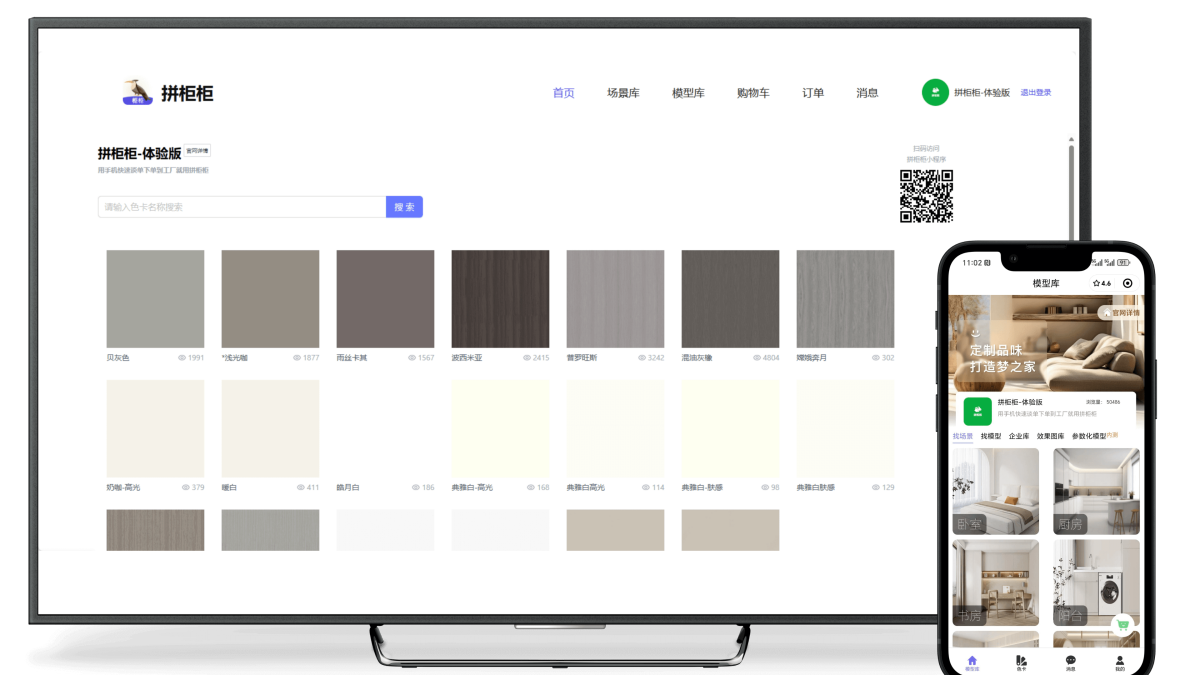Focus the color card name search field
The height and width of the screenshot is (675, 1200).
(x=242, y=207)
